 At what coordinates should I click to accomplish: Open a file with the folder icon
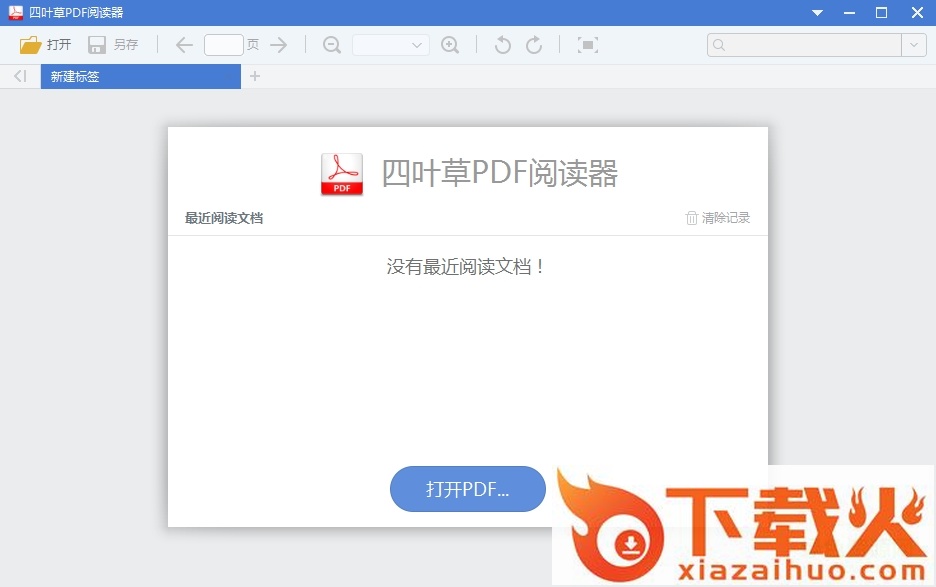[x=45, y=45]
